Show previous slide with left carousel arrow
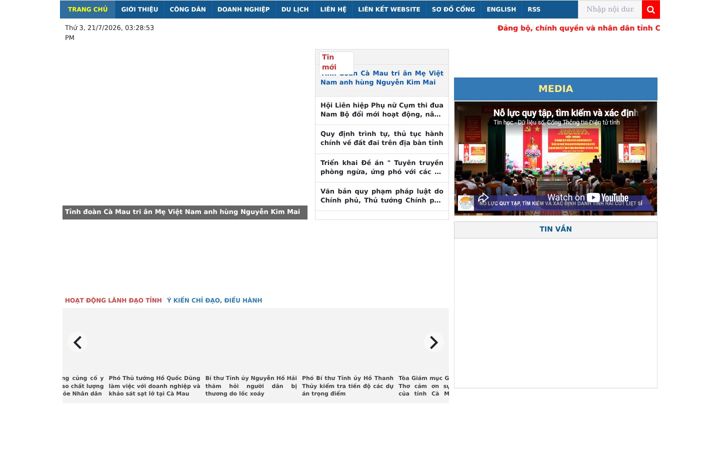Screen dimensions: 720x450 [x=78, y=343]
